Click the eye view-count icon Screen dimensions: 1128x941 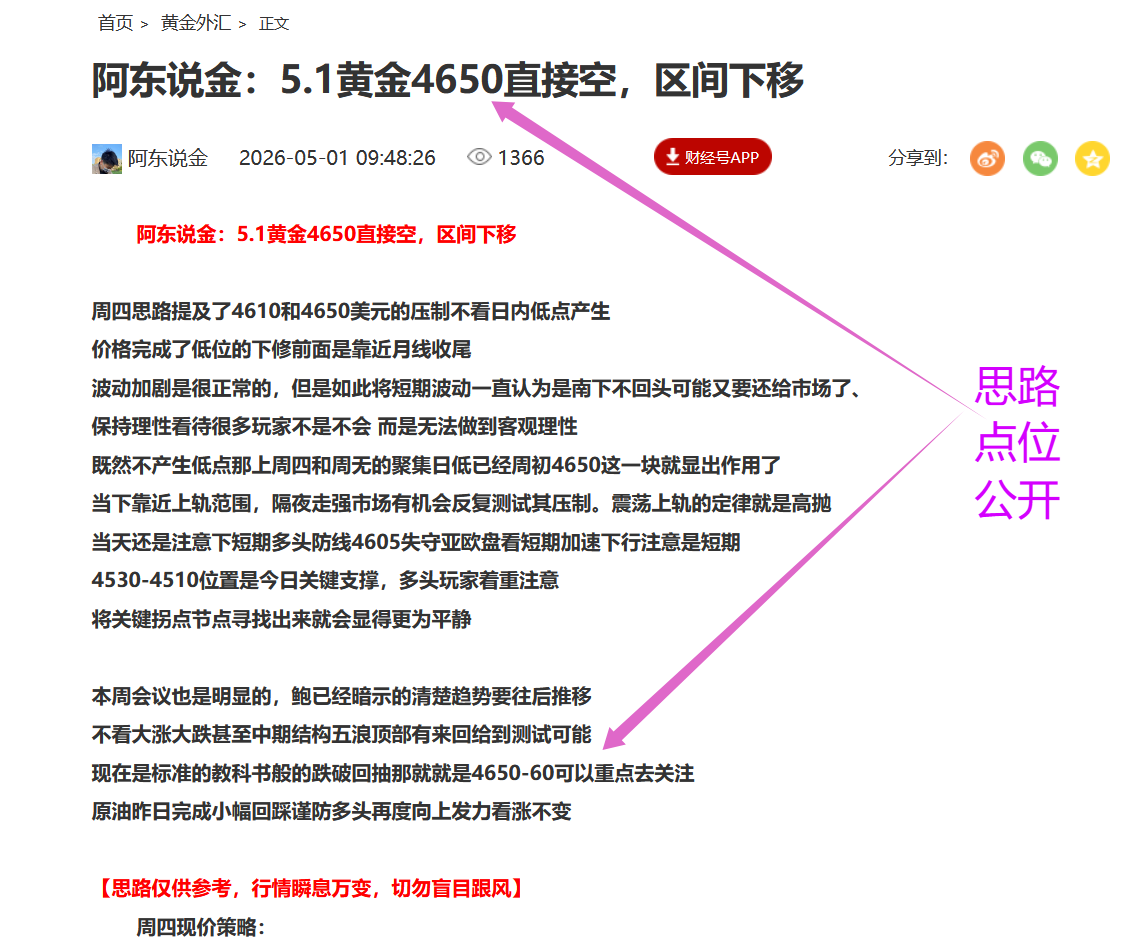pos(479,157)
